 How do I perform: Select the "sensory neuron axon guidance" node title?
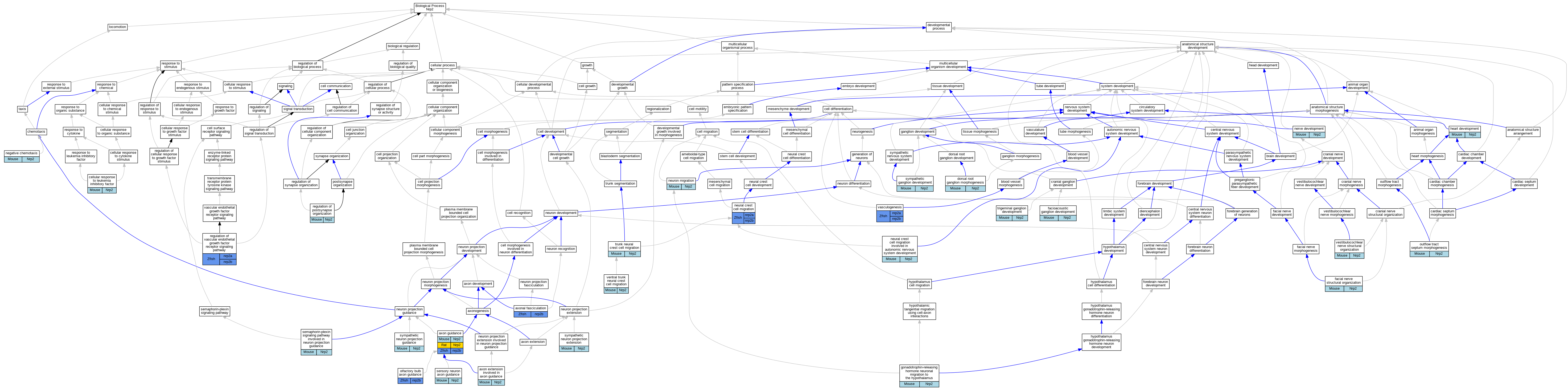tap(448, 372)
